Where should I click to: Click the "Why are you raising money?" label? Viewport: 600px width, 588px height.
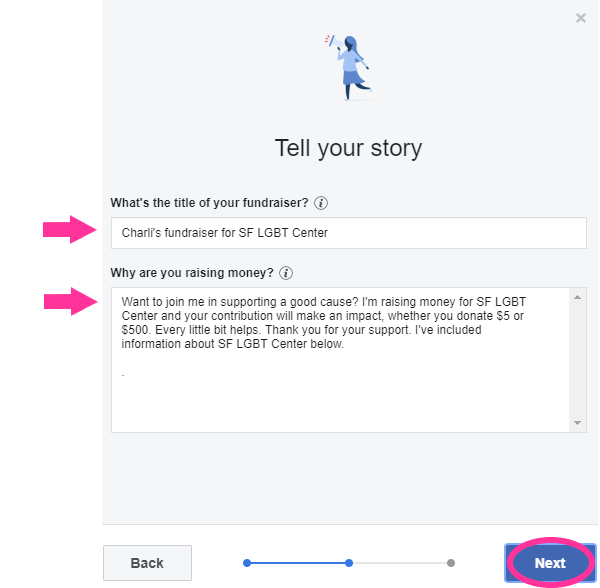[x=192, y=273]
